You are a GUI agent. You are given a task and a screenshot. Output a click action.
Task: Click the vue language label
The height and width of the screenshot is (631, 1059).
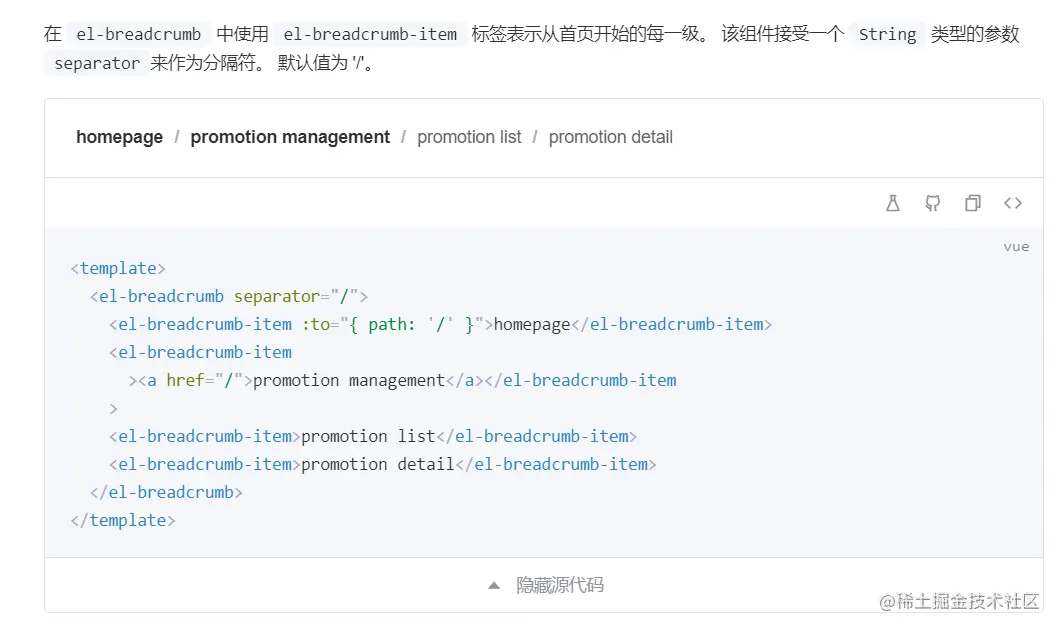click(1016, 246)
